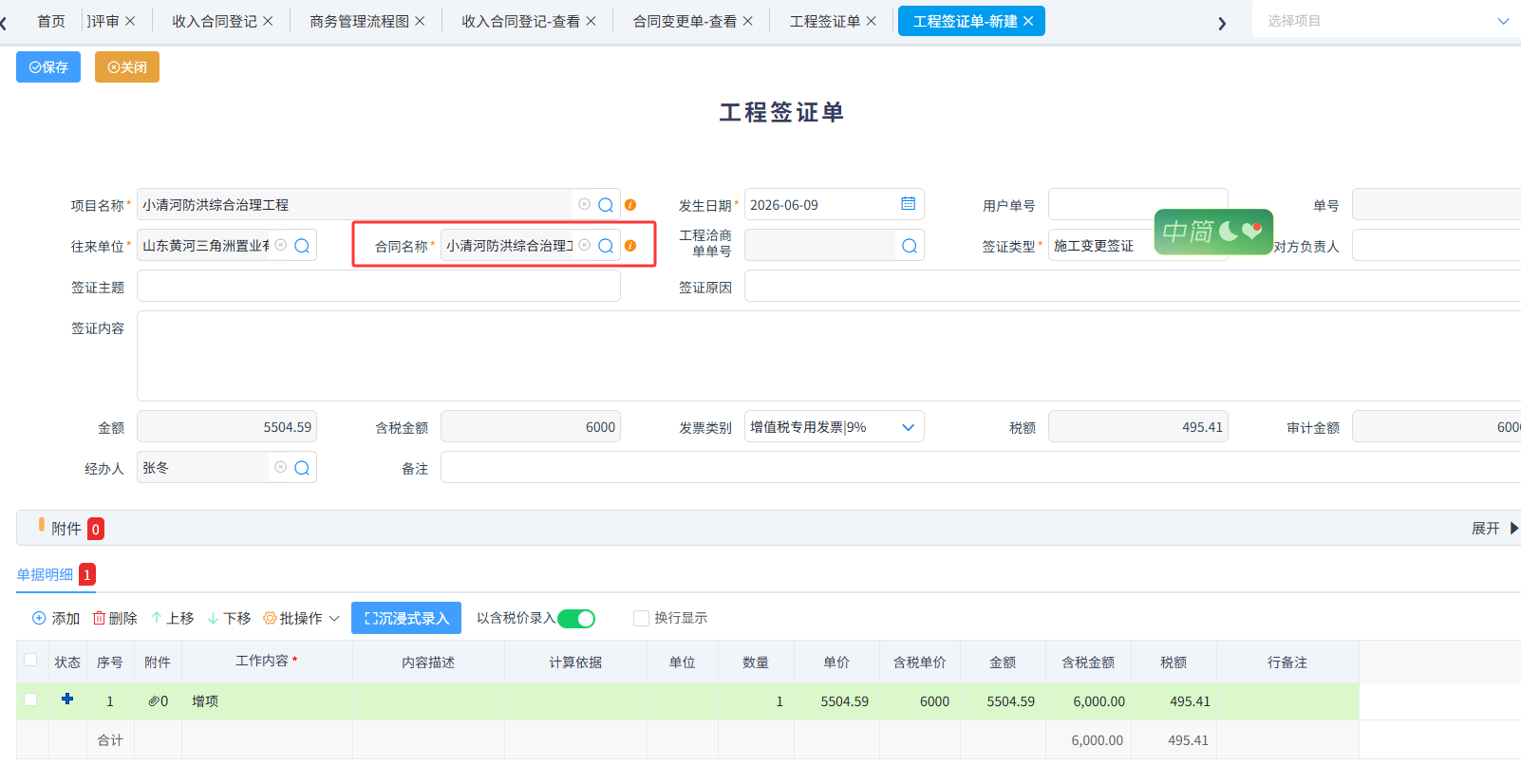Expand the 附件 section with 展开
The image size is (1521, 784).
coord(1495,529)
